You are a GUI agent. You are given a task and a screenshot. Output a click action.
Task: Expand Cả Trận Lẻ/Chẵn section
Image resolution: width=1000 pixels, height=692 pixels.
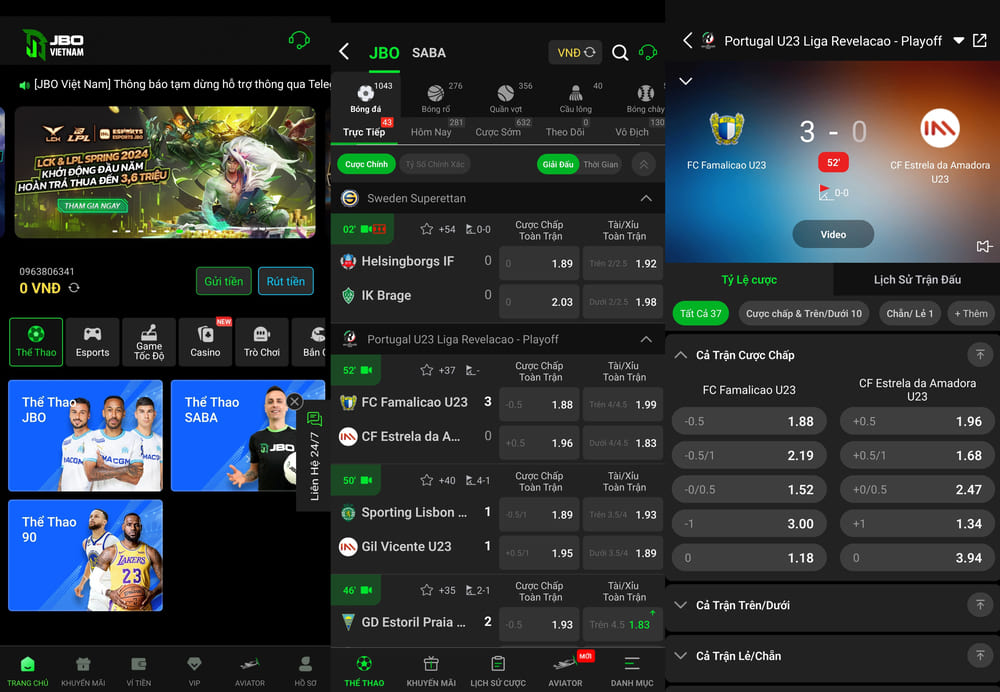[x=680, y=656]
